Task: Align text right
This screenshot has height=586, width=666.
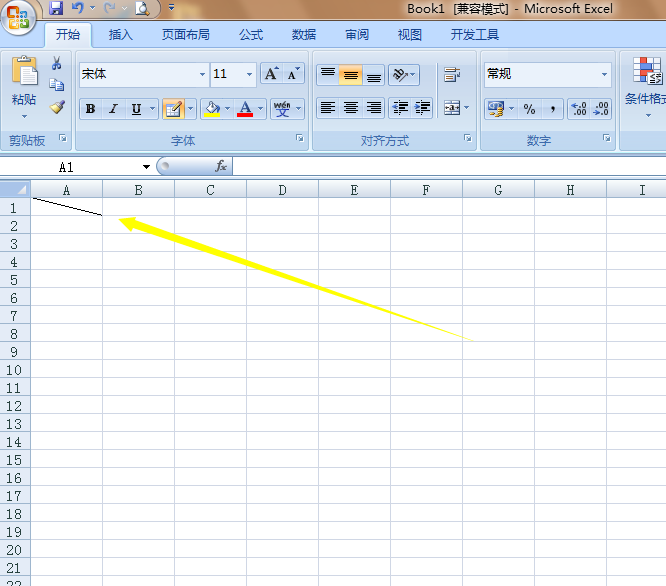Action: [x=373, y=108]
